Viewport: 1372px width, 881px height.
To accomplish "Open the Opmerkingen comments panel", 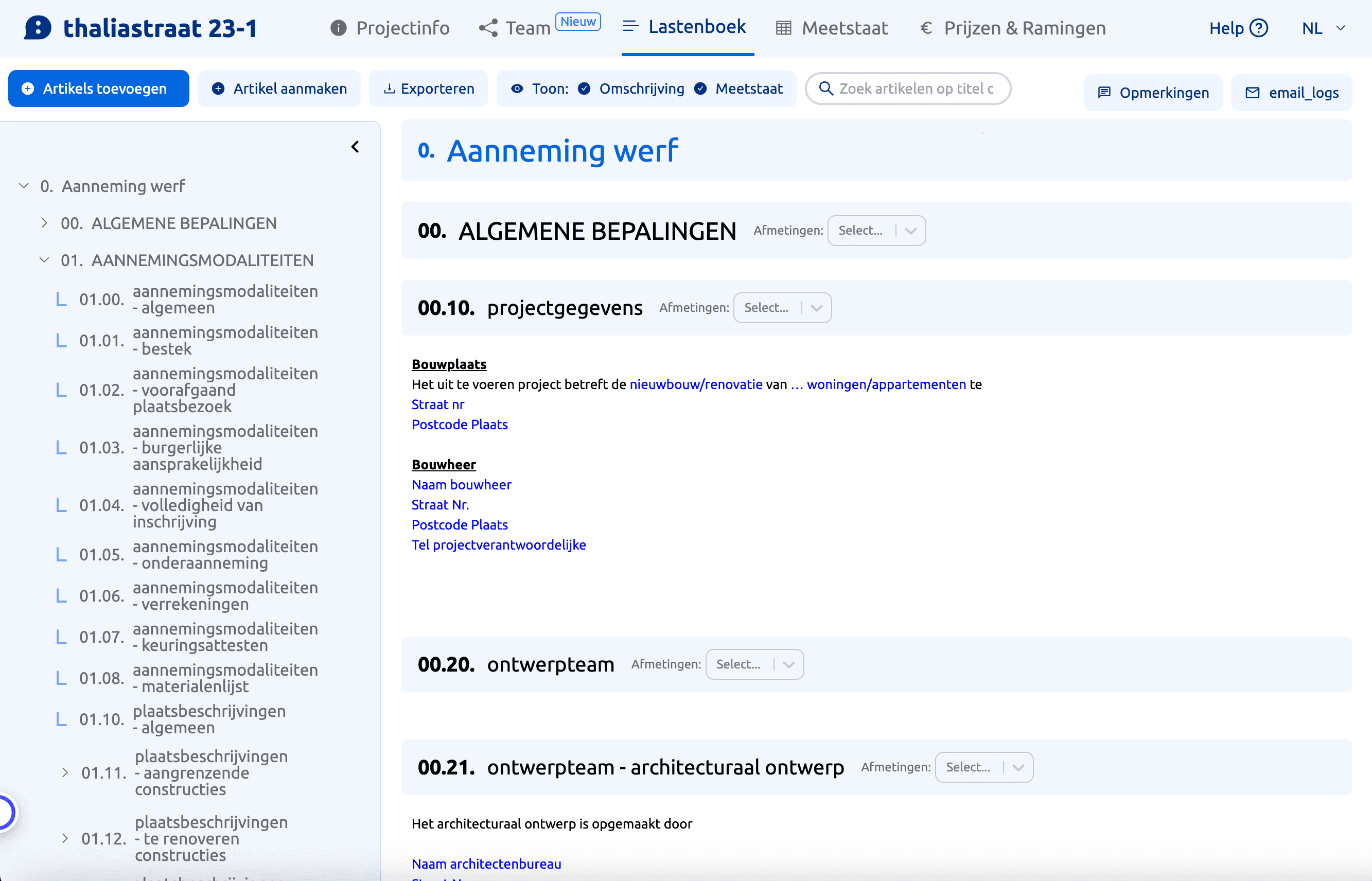I will pyautogui.click(x=1153, y=92).
